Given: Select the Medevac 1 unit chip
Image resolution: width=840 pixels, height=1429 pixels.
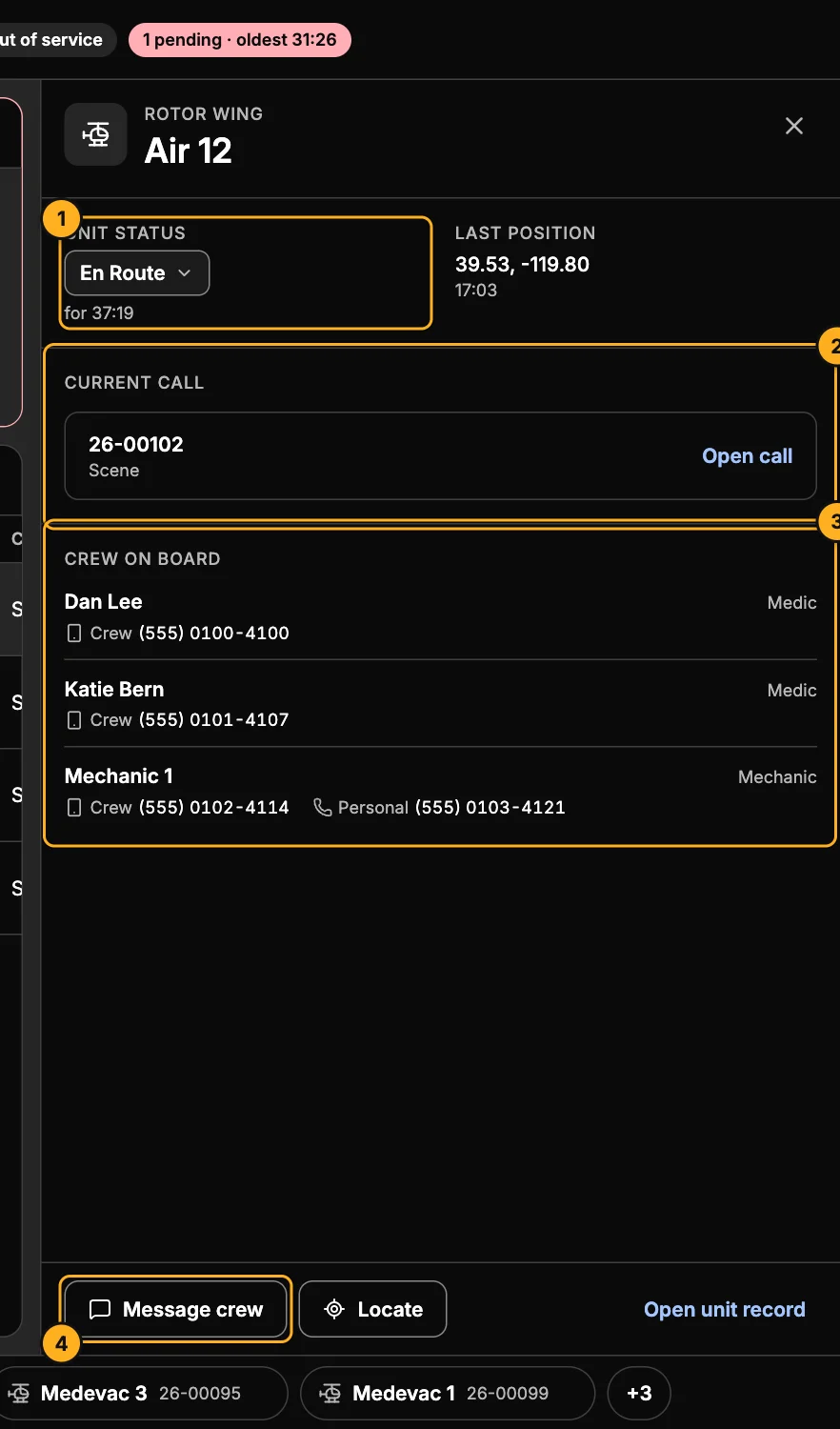Looking at the screenshot, I should point(448,1393).
